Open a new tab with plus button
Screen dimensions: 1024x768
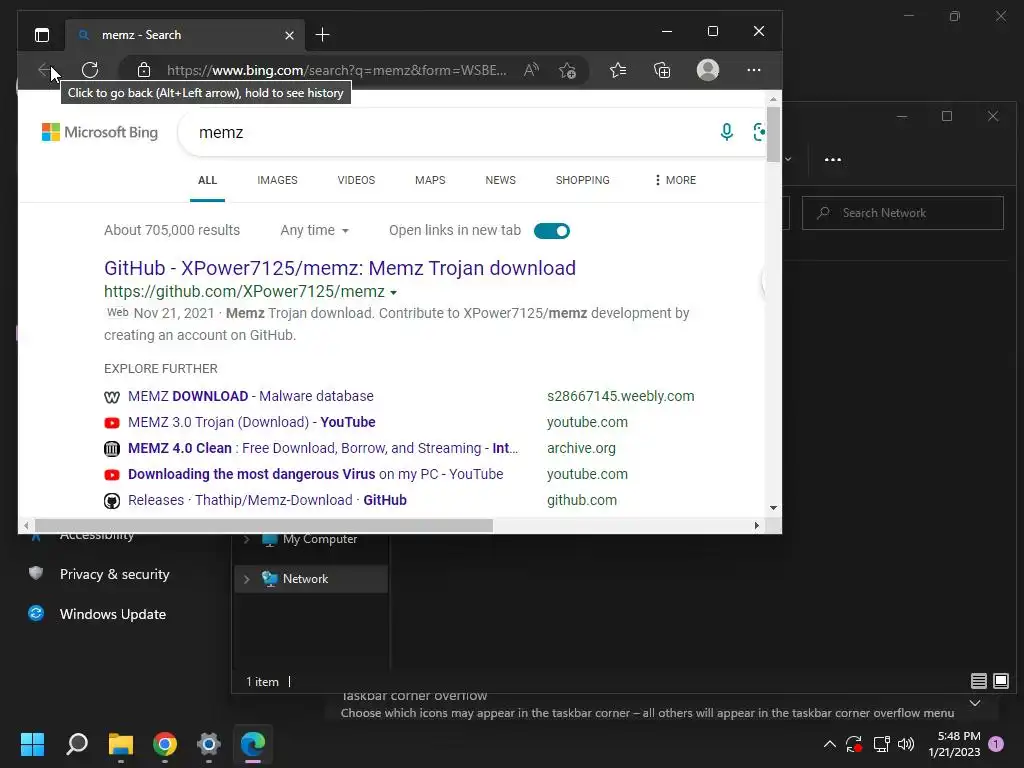[x=322, y=35]
